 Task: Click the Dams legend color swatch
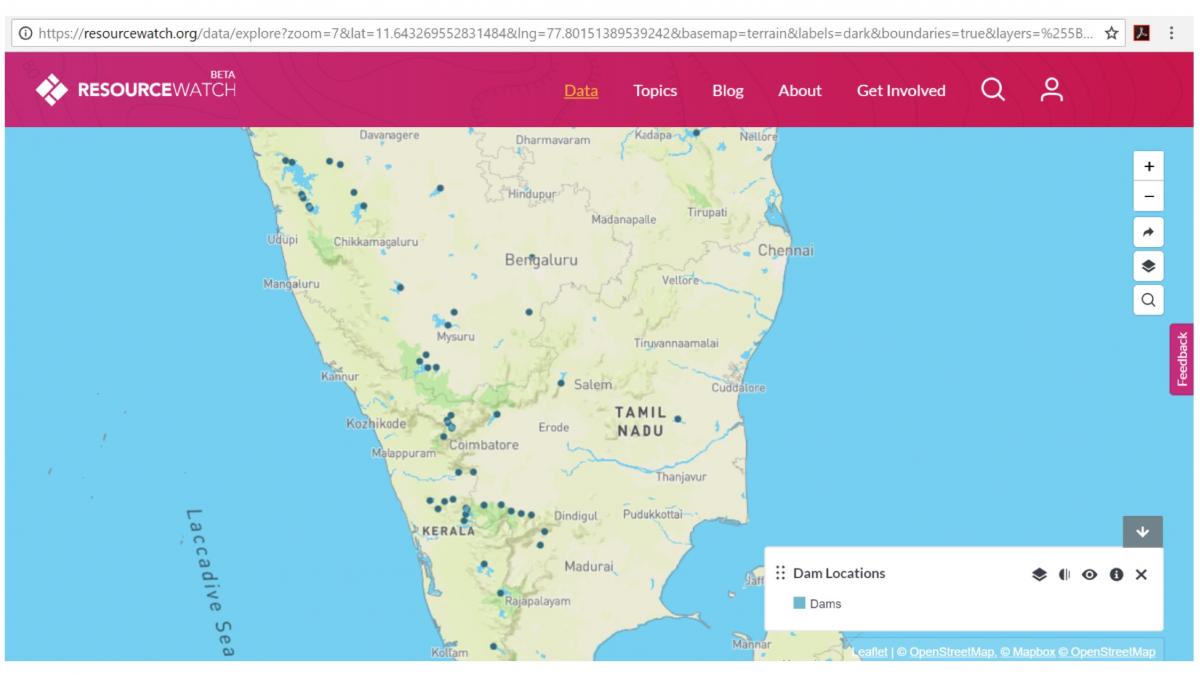pos(799,604)
